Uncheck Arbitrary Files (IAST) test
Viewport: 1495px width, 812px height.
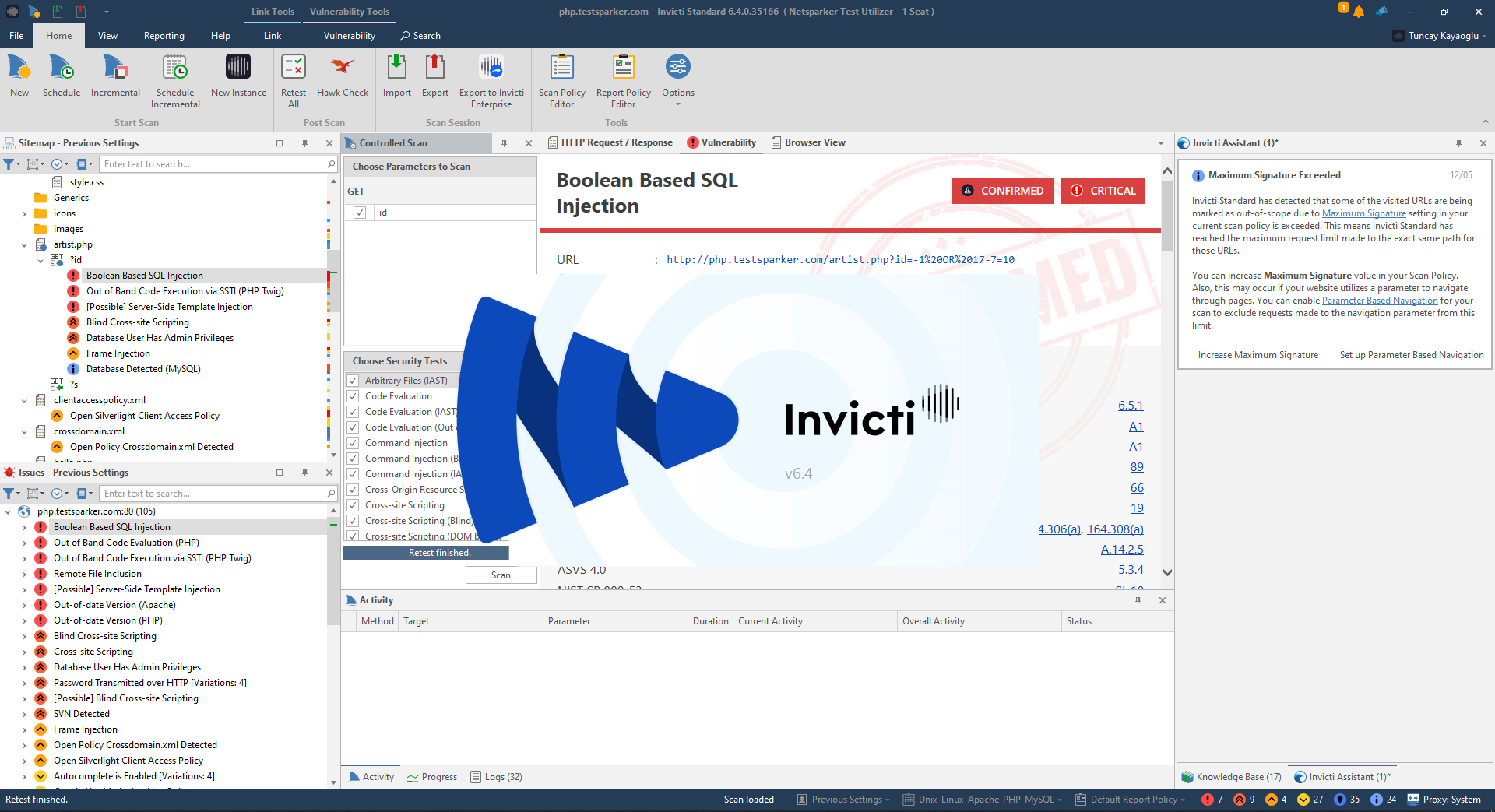353,381
